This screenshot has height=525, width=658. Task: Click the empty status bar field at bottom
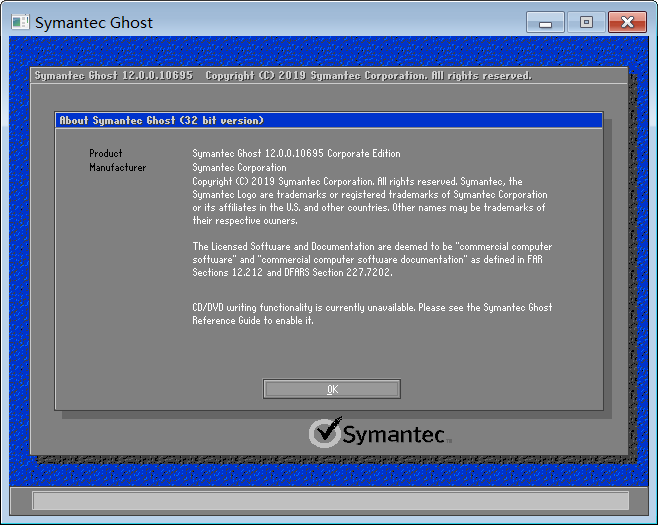click(330, 501)
